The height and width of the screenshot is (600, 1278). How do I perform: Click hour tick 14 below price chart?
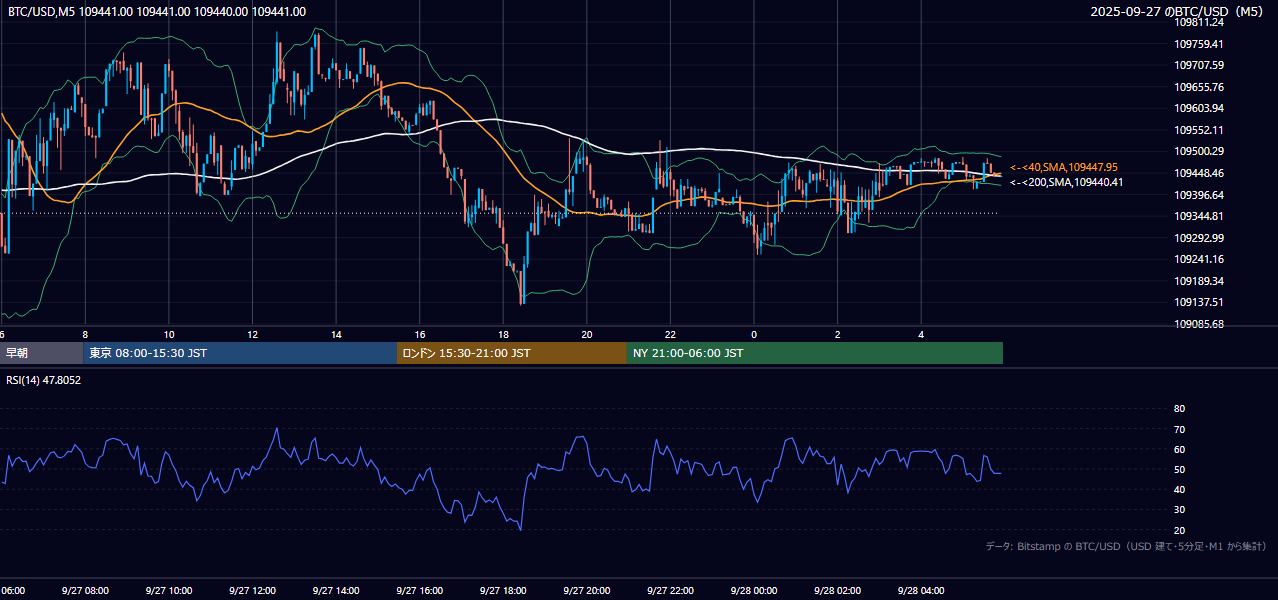(336, 334)
